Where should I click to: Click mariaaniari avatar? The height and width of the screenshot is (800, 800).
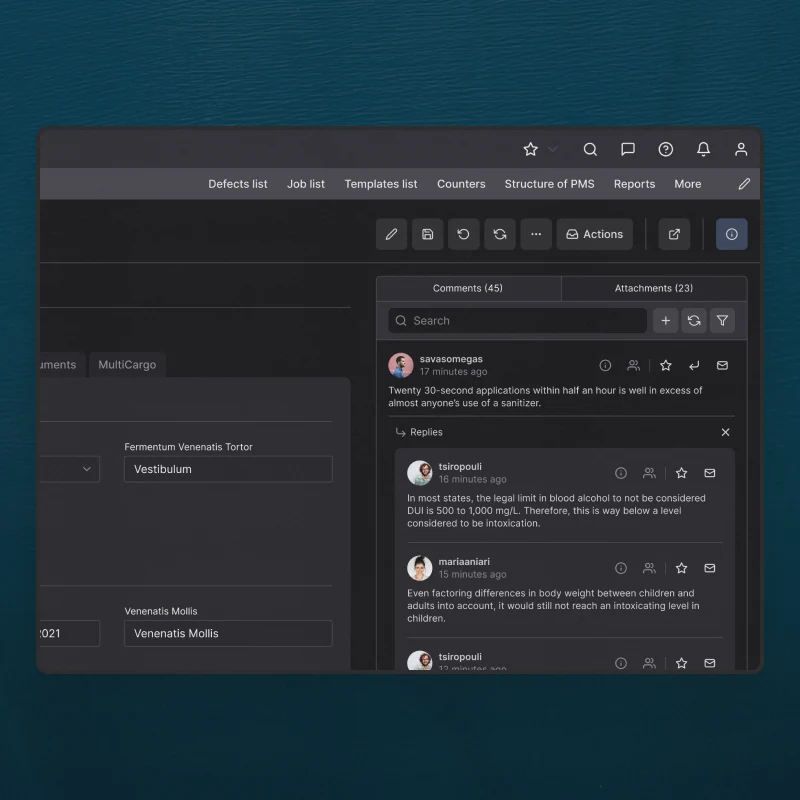click(x=419, y=568)
